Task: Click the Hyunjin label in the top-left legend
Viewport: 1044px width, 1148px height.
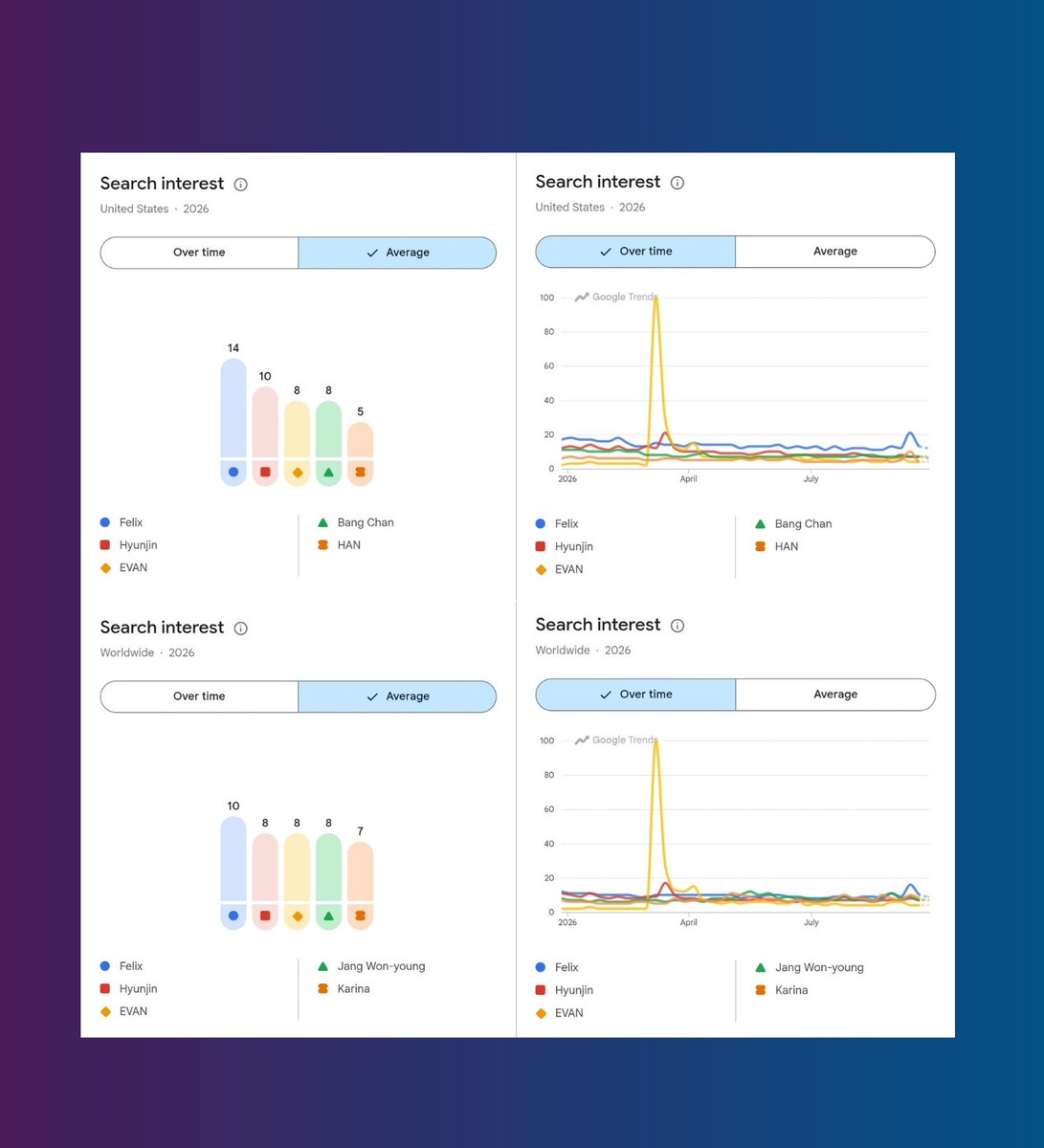Action: click(x=139, y=545)
